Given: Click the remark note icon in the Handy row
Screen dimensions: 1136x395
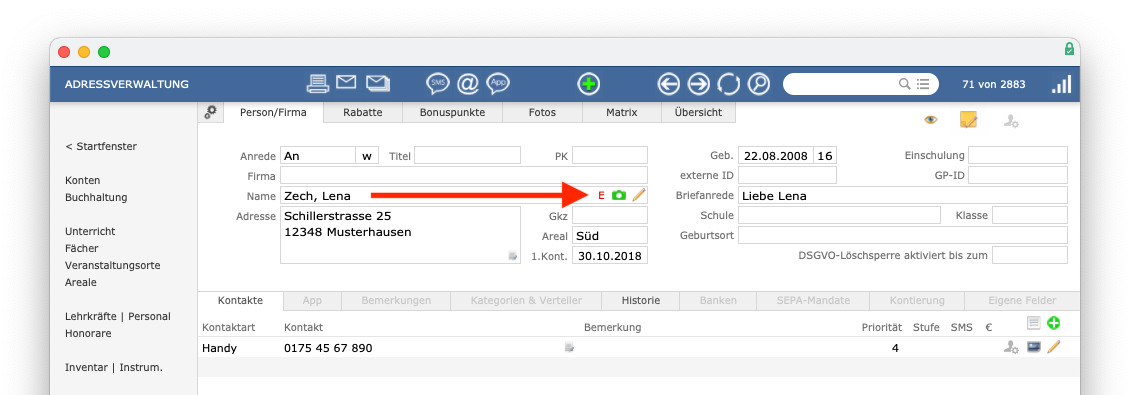Looking at the screenshot, I should (x=569, y=348).
